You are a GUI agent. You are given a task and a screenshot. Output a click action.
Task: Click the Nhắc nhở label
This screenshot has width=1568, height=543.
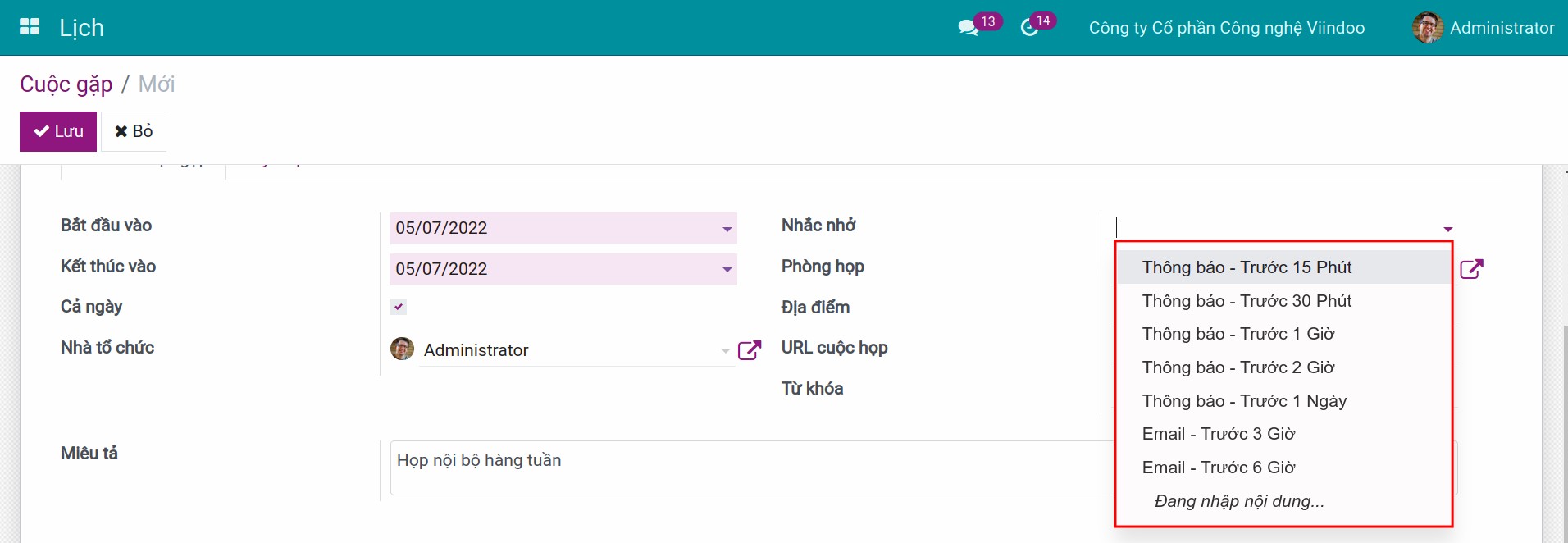818,226
